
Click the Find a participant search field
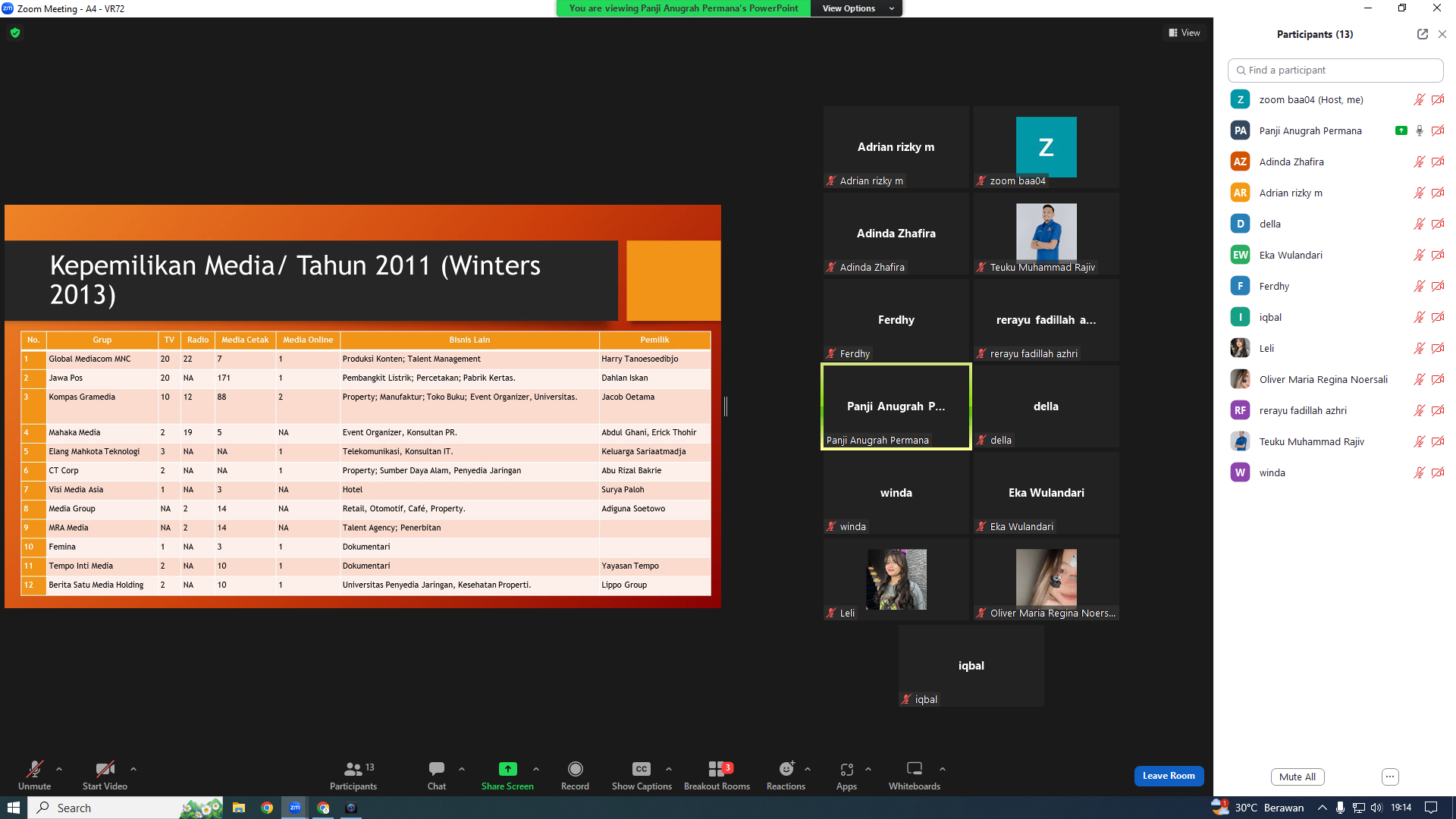(x=1335, y=70)
